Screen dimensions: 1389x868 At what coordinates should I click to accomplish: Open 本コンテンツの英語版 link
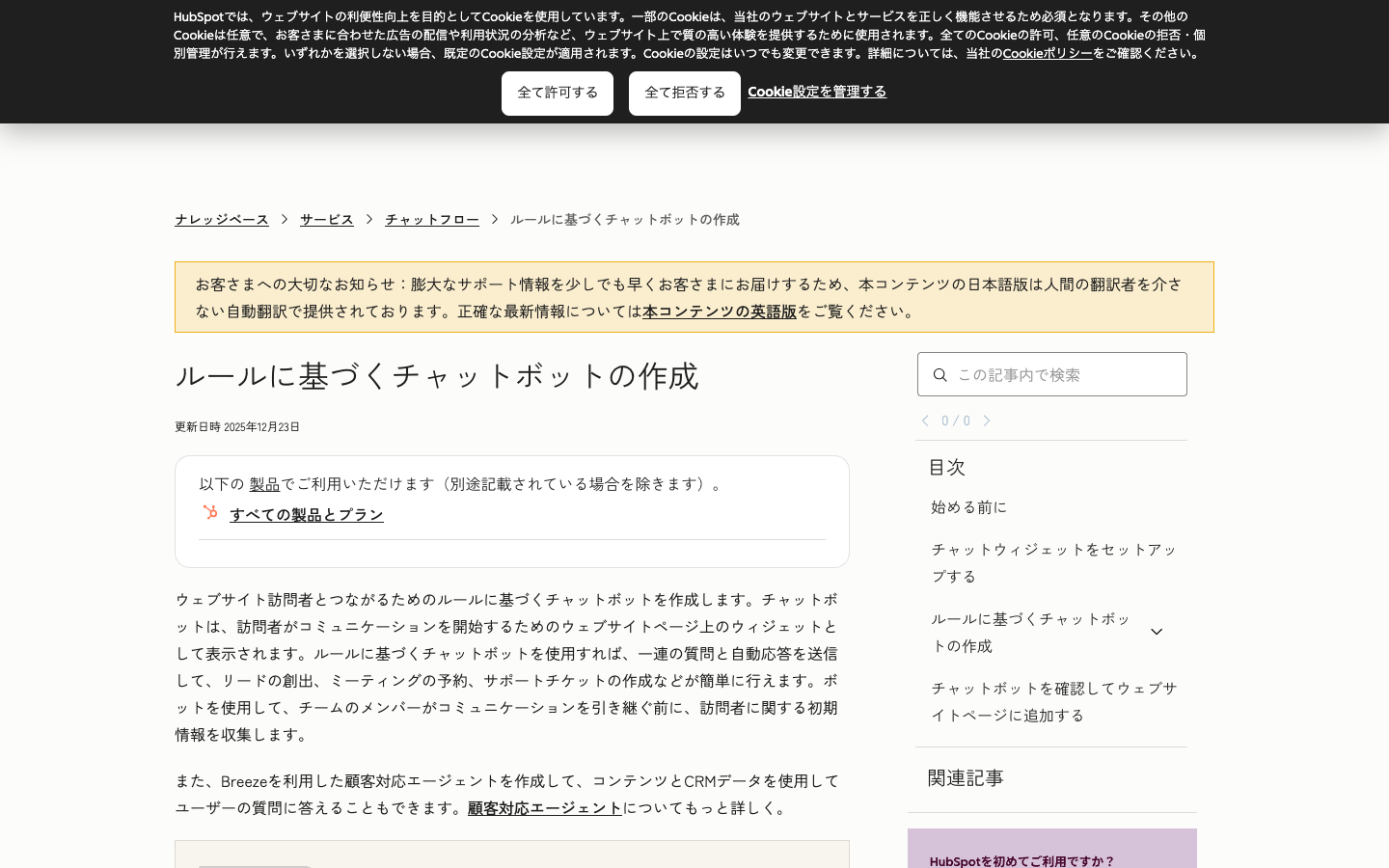pos(719,312)
